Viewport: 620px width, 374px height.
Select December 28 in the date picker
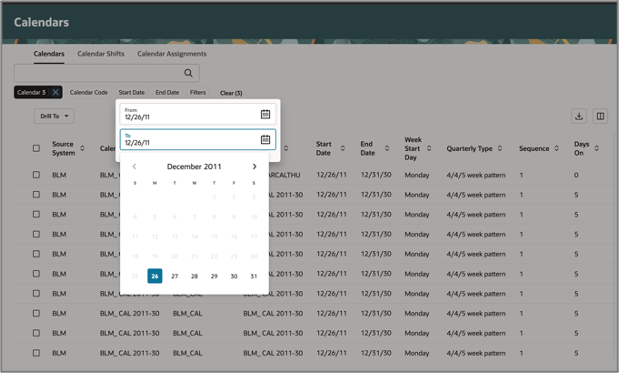(x=194, y=276)
